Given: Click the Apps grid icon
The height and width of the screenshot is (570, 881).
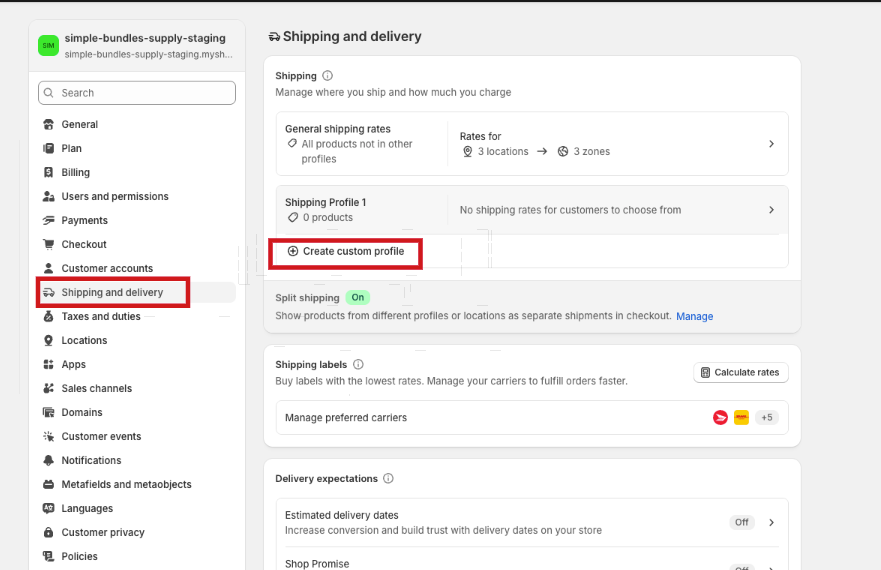Looking at the screenshot, I should (x=48, y=364).
